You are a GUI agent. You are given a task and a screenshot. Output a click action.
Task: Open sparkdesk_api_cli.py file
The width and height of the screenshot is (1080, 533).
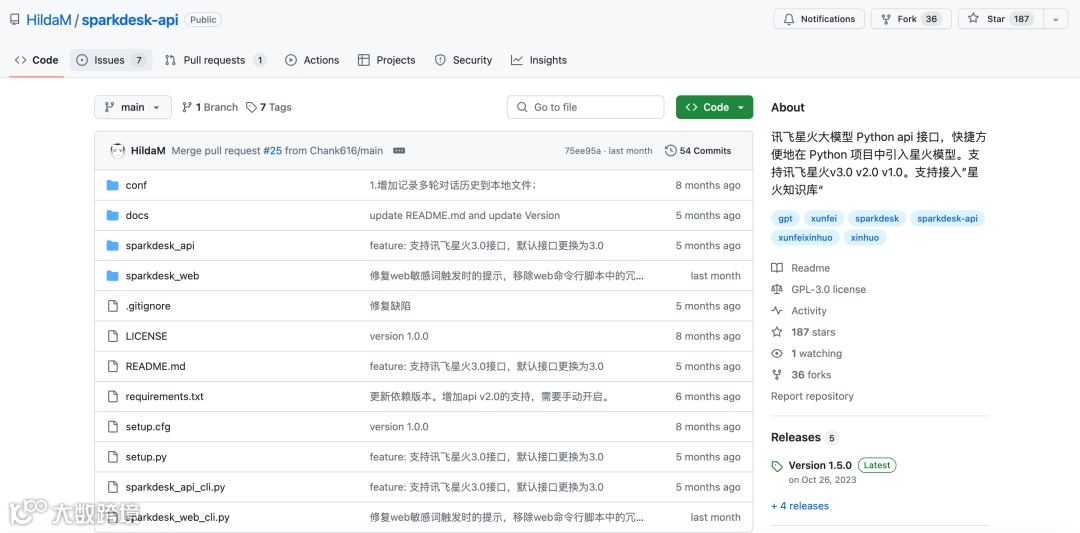[175, 487]
